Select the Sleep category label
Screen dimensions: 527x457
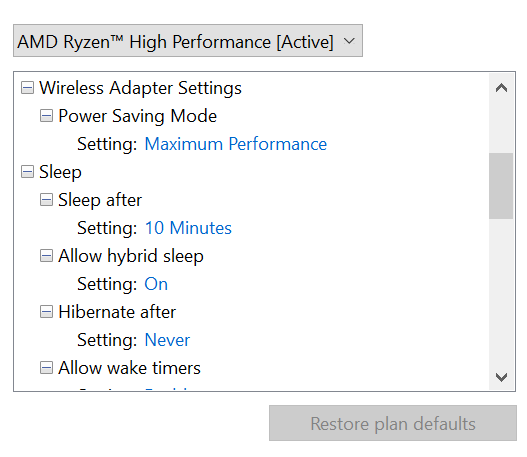pos(60,173)
